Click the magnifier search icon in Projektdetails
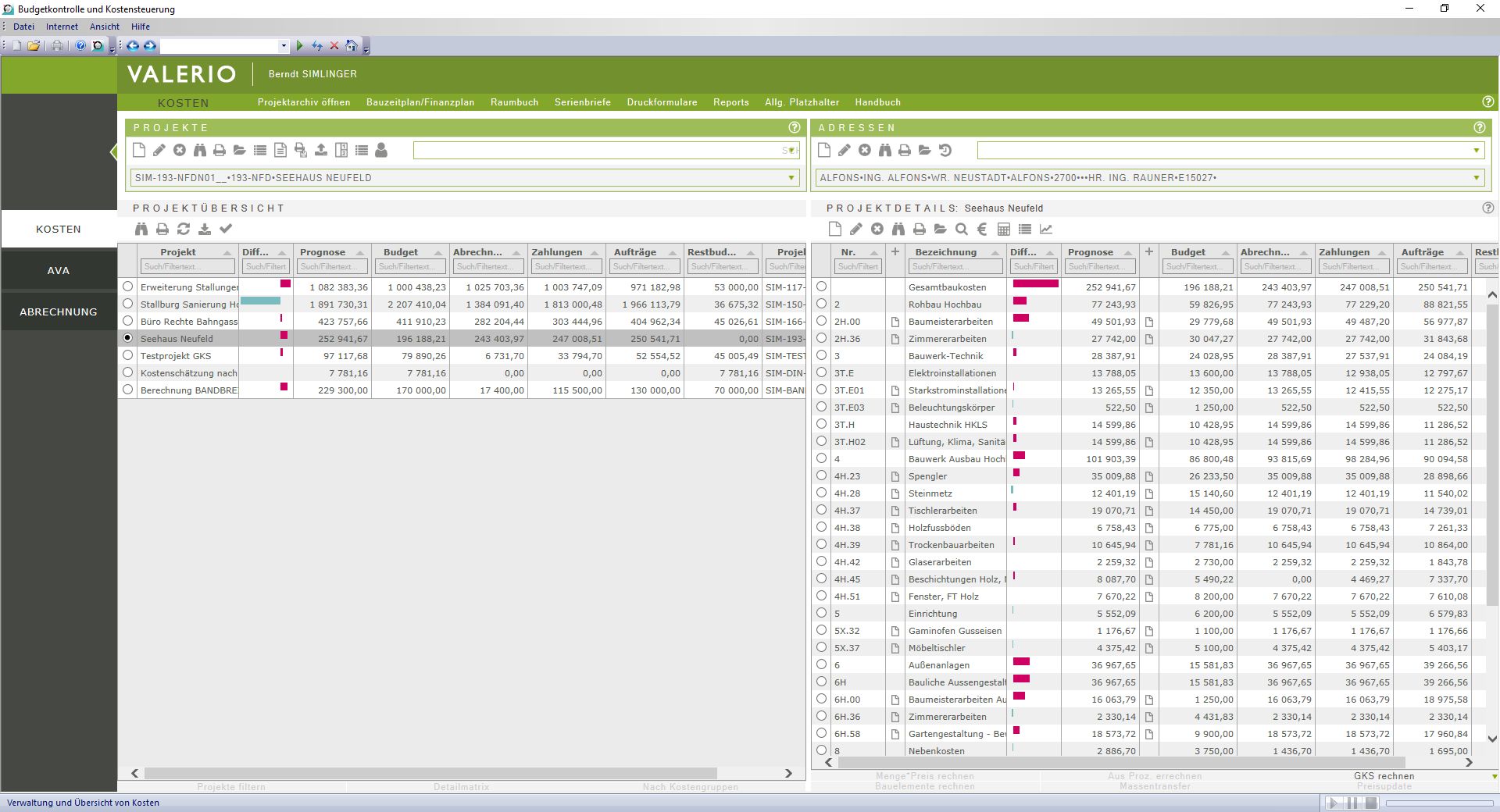 click(962, 229)
